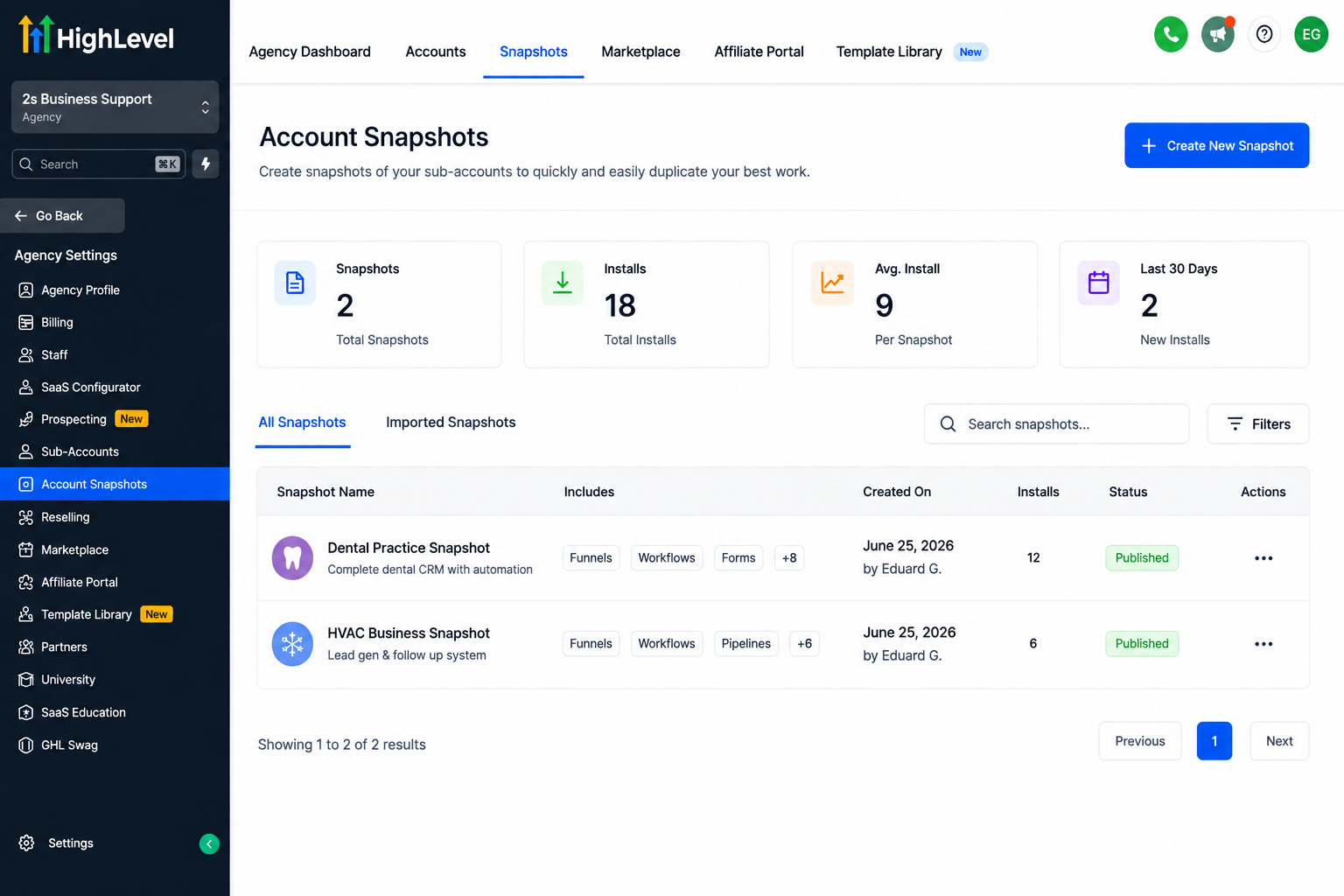This screenshot has width=1344, height=896.
Task: Click the Staff sidebar icon
Action: (x=26, y=354)
